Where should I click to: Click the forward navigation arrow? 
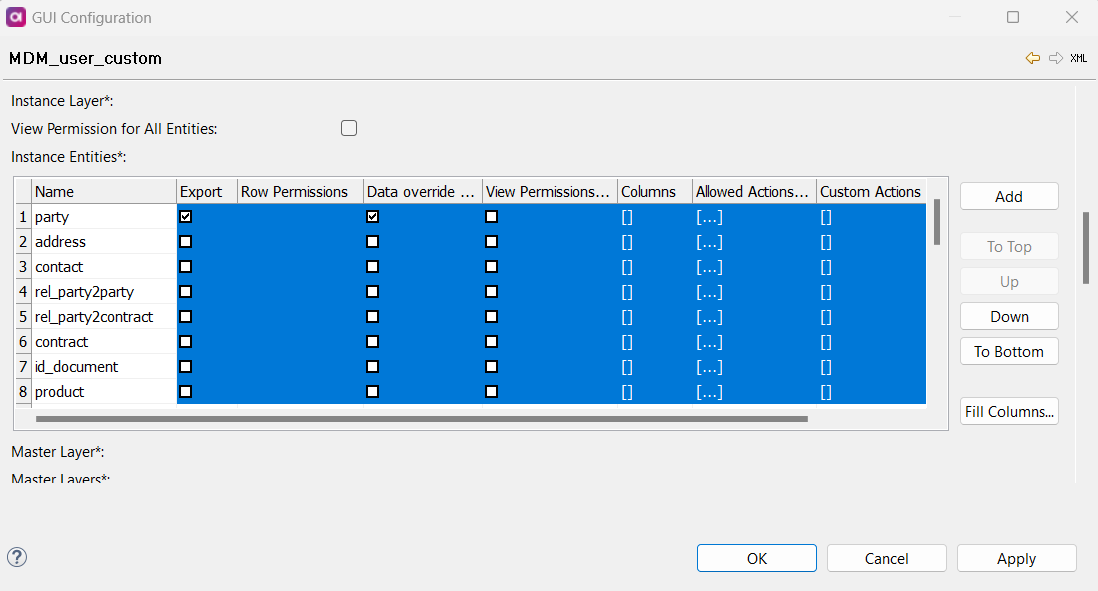[x=1056, y=58]
